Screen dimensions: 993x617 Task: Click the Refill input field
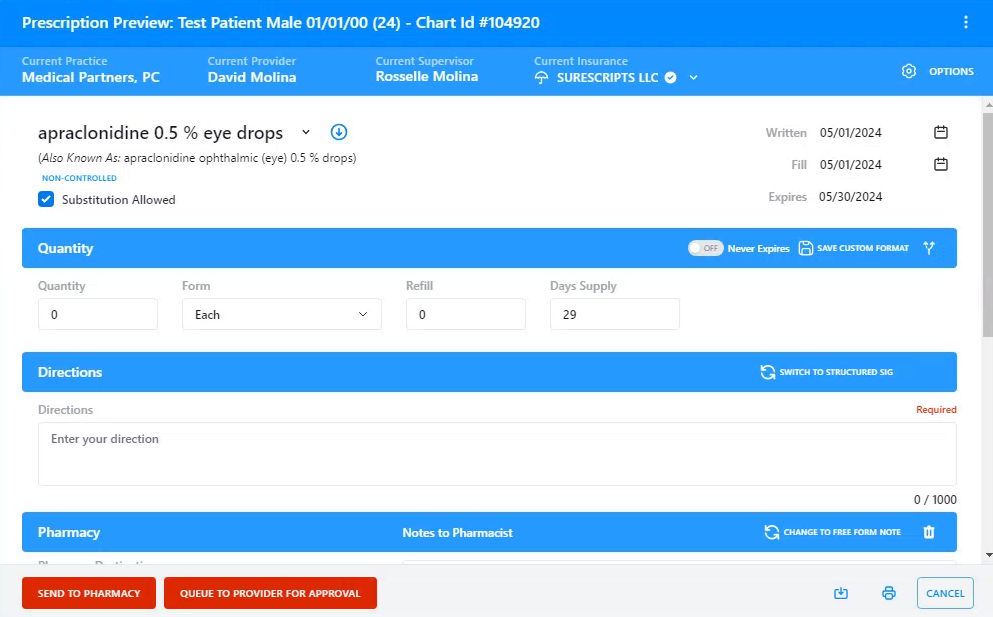tap(465, 314)
